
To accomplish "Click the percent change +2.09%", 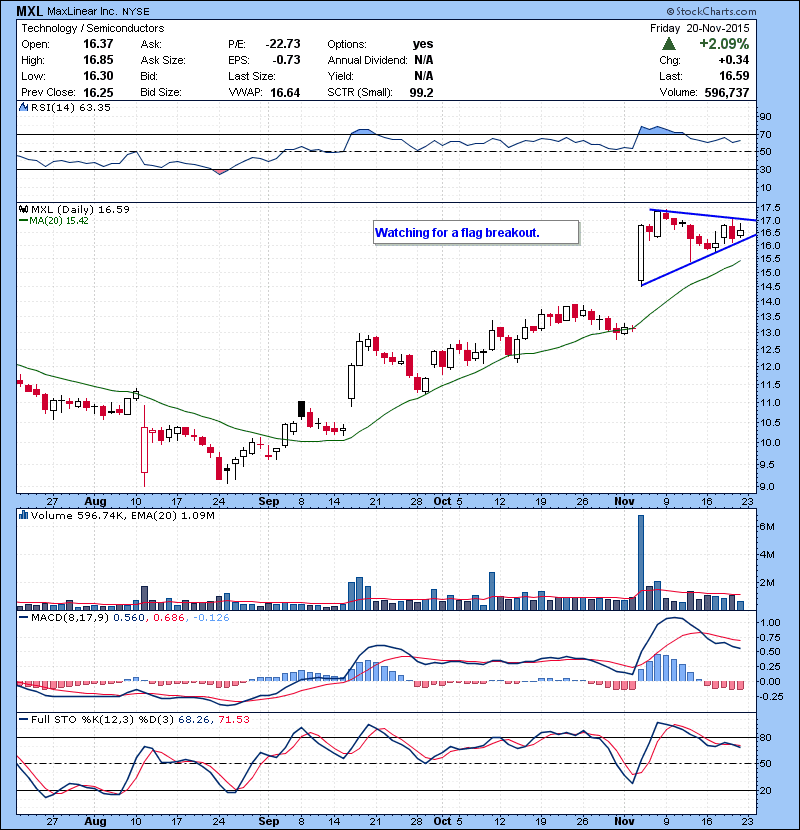I will coord(724,44).
